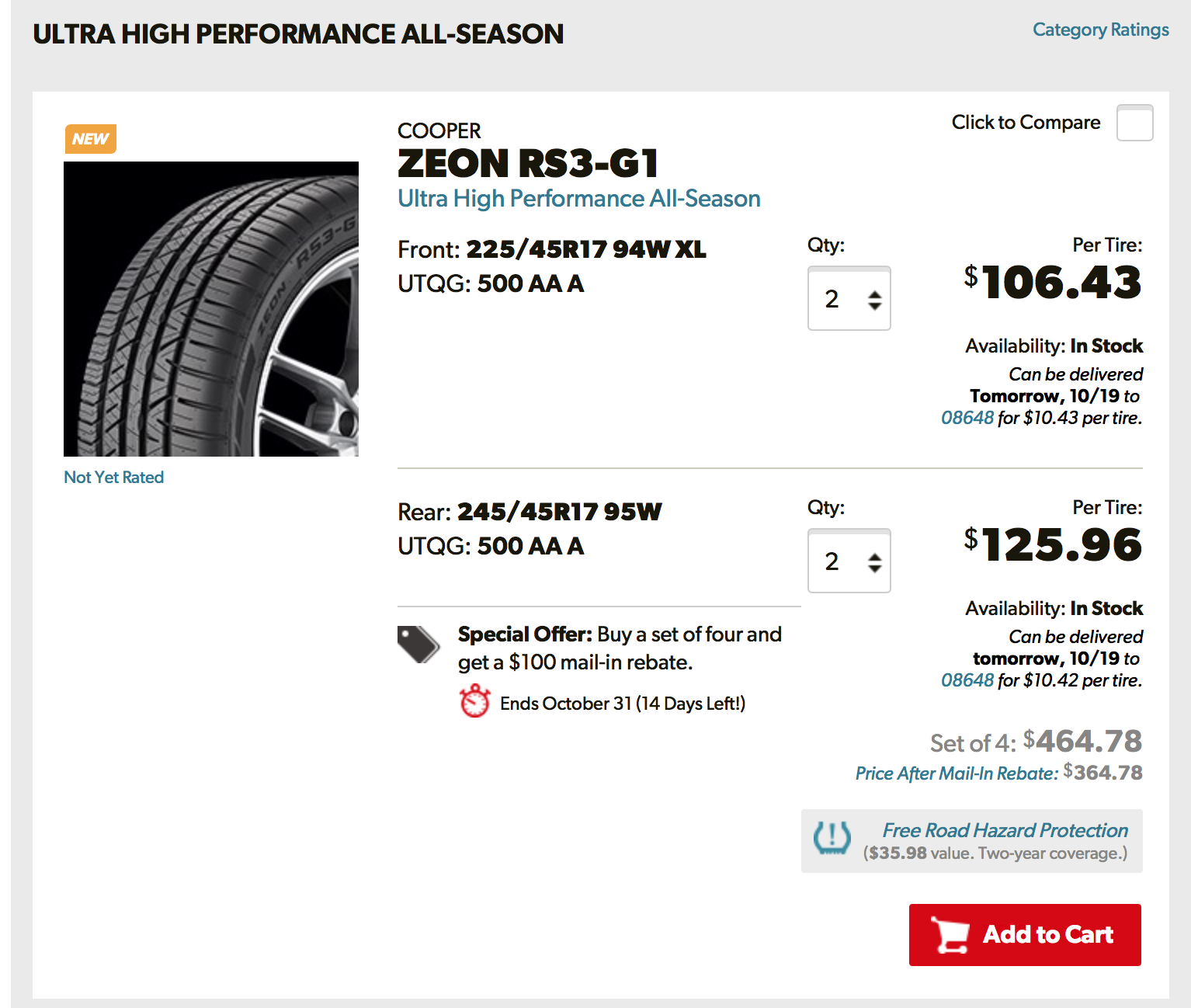Tick the Click to Compare checkbox
The width and height of the screenshot is (1191, 1008).
click(x=1134, y=123)
